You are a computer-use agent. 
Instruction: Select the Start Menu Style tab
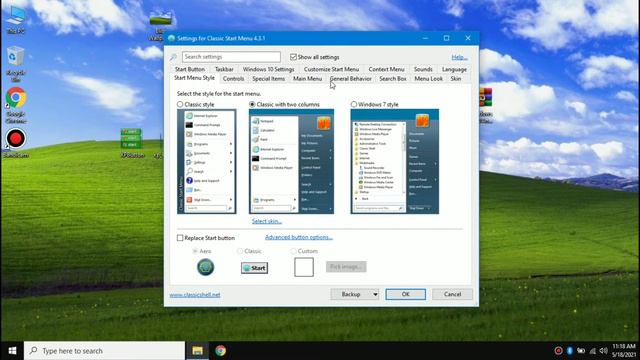tap(194, 78)
